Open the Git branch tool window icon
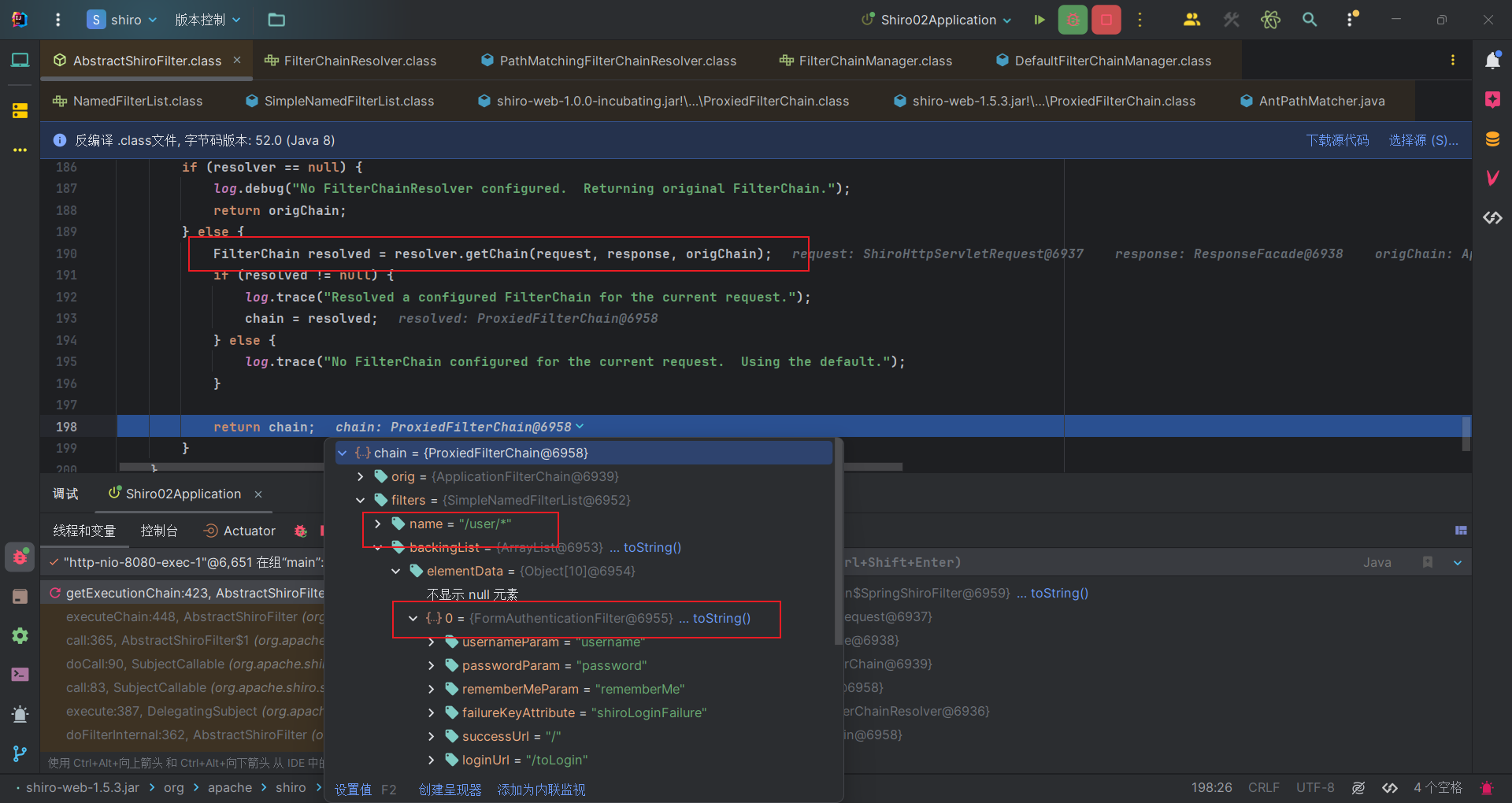 pyautogui.click(x=20, y=753)
